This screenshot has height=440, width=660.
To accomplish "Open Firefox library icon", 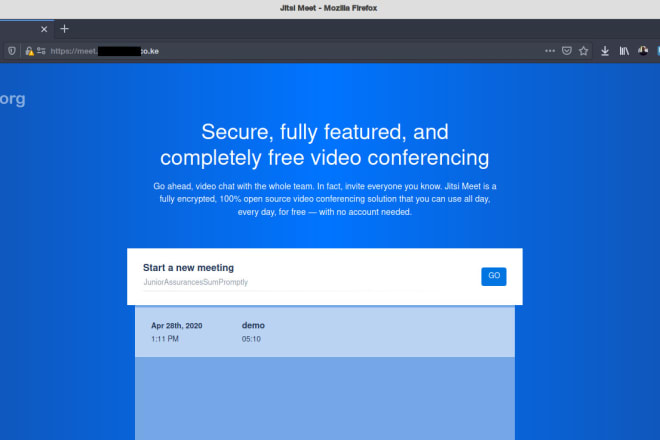I will [624, 51].
